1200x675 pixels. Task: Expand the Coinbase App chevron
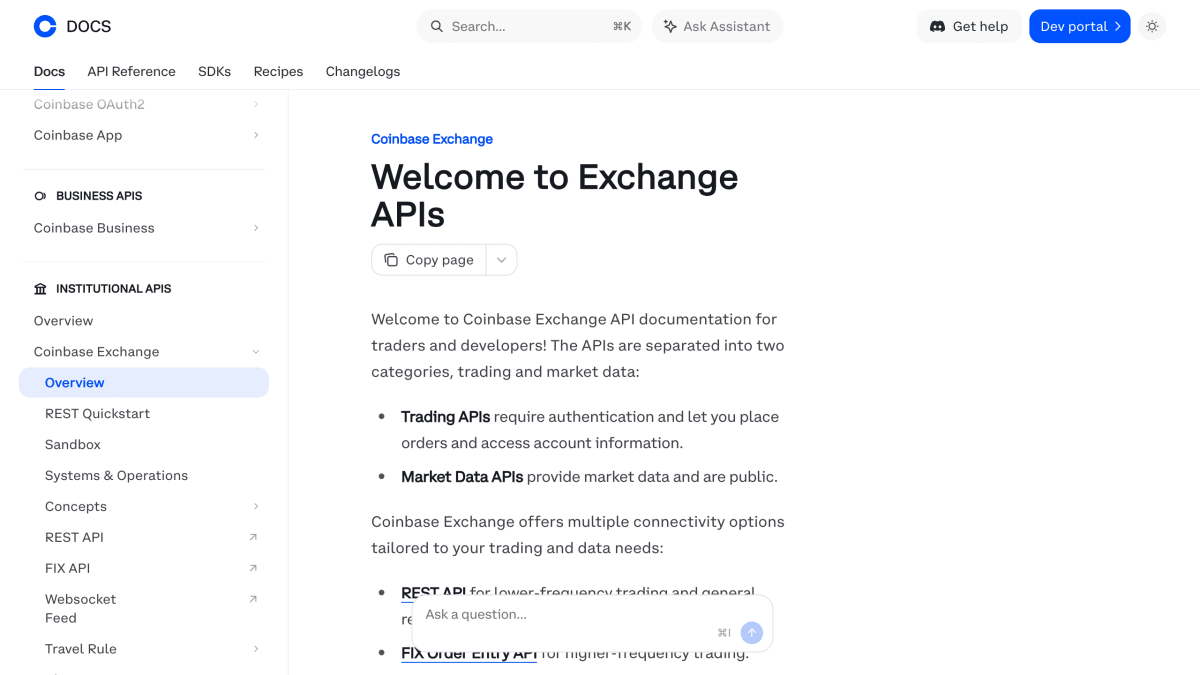click(x=256, y=135)
